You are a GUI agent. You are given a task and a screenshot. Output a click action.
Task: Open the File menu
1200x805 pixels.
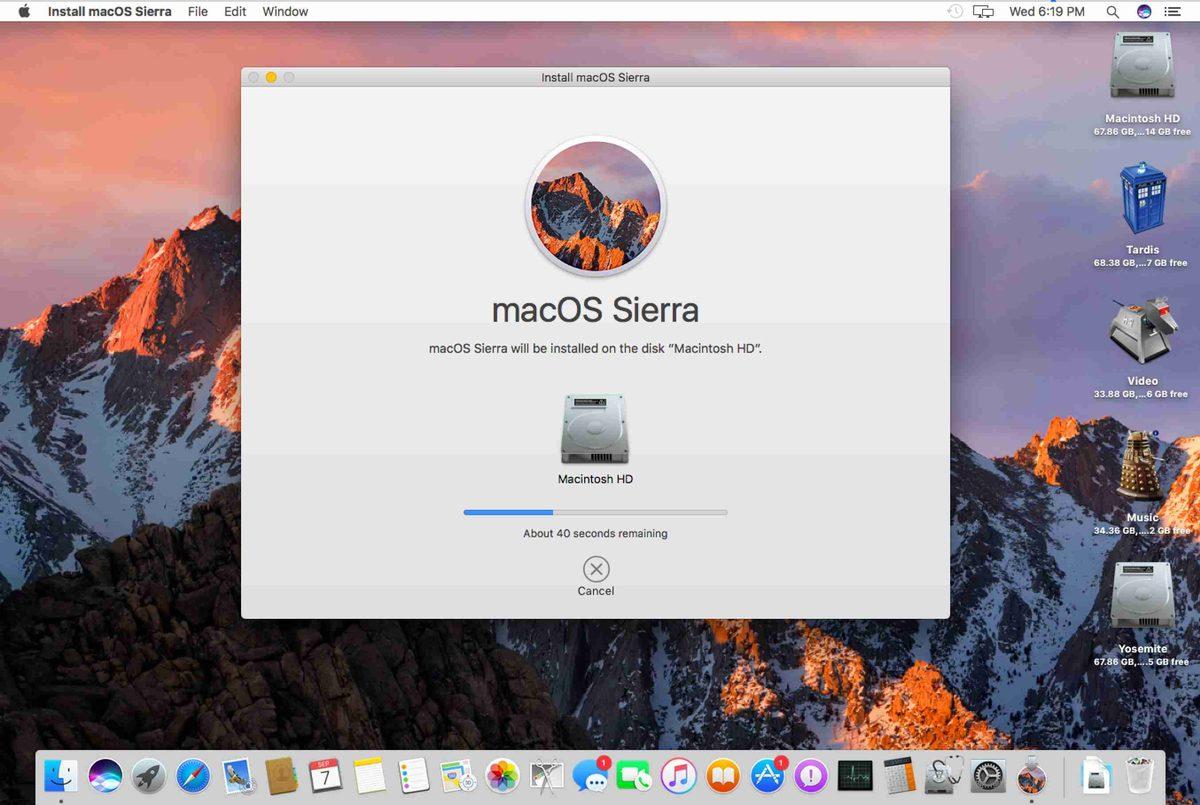pos(197,11)
